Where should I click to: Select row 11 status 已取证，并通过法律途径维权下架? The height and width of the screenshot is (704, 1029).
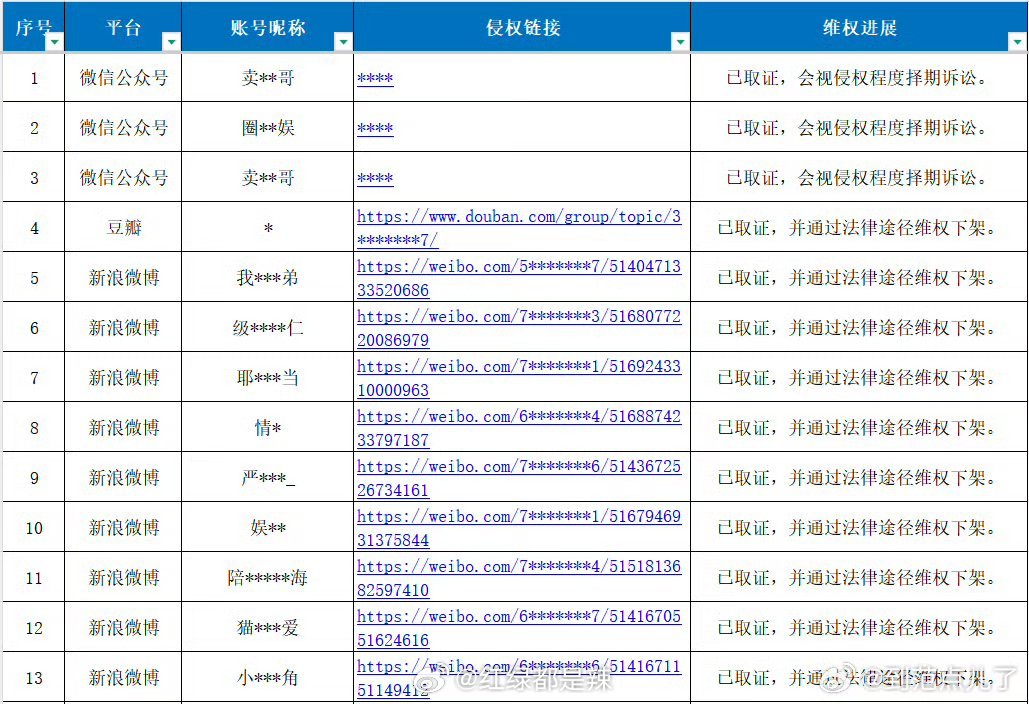click(859, 577)
